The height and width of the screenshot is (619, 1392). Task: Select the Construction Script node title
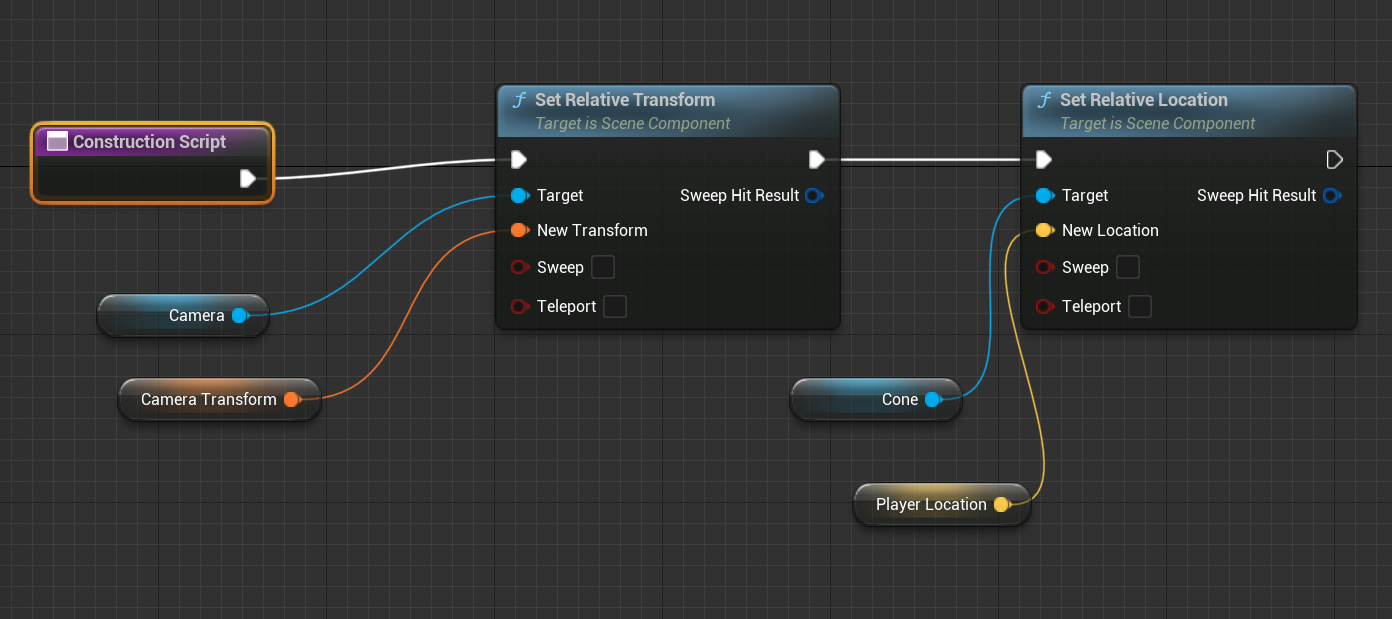(150, 141)
